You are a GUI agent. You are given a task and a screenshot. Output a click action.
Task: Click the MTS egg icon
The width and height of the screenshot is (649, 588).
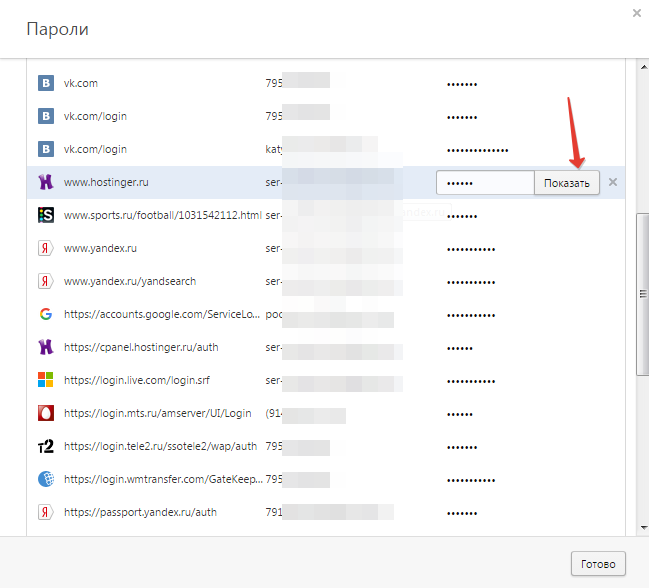(46, 413)
